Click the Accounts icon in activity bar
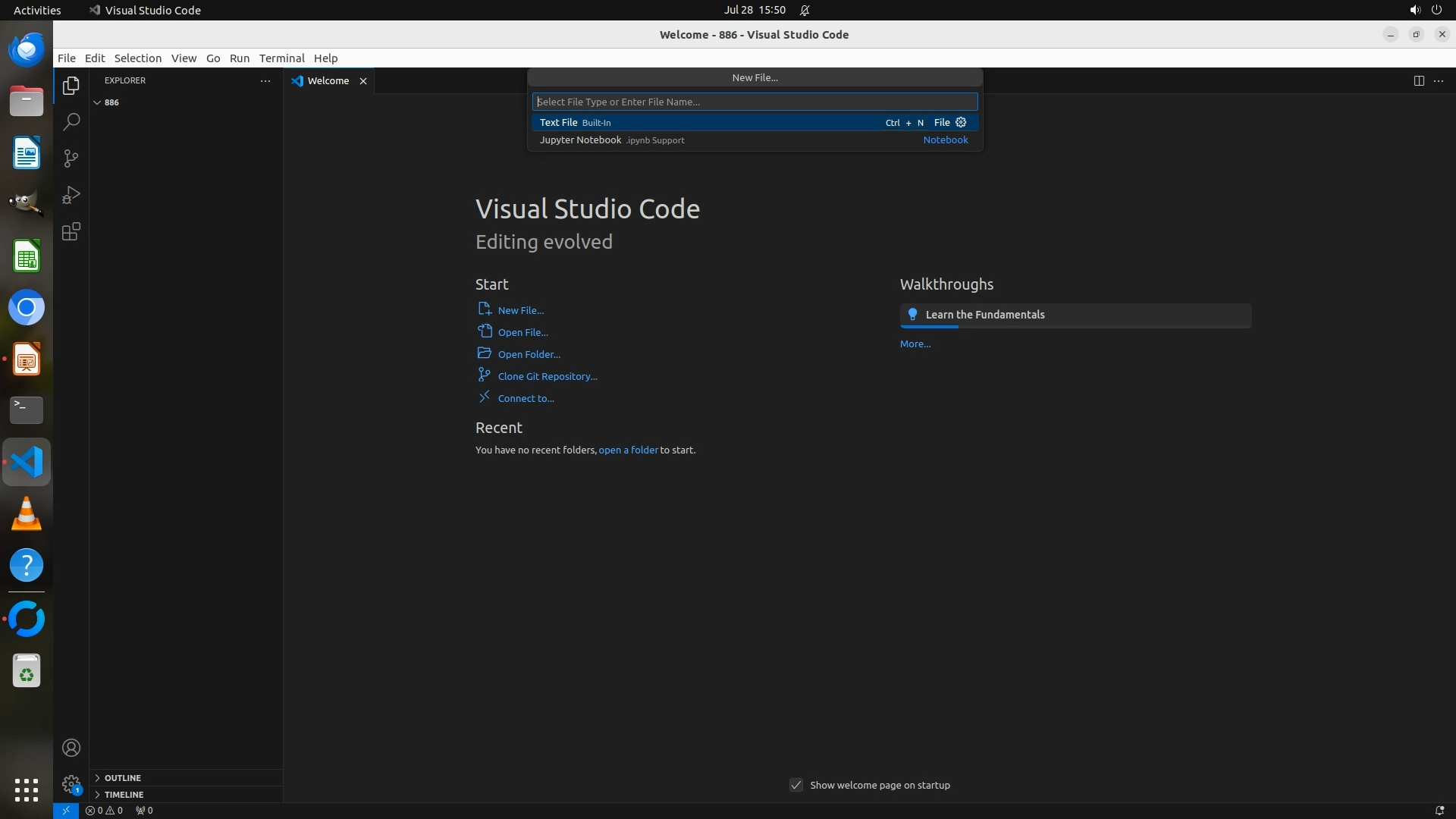 tap(71, 748)
